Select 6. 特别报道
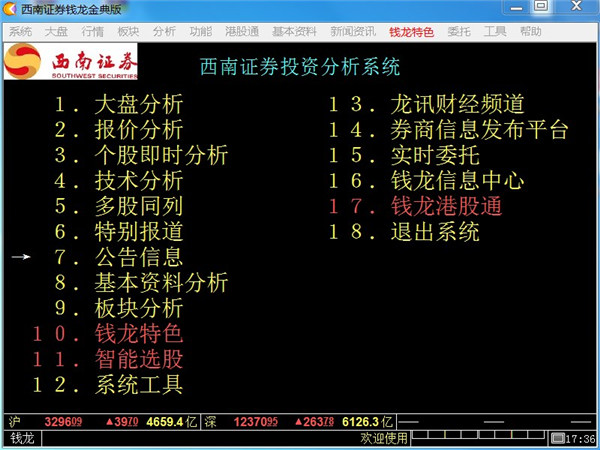Image resolution: width=600 pixels, height=450 pixels. (119, 232)
